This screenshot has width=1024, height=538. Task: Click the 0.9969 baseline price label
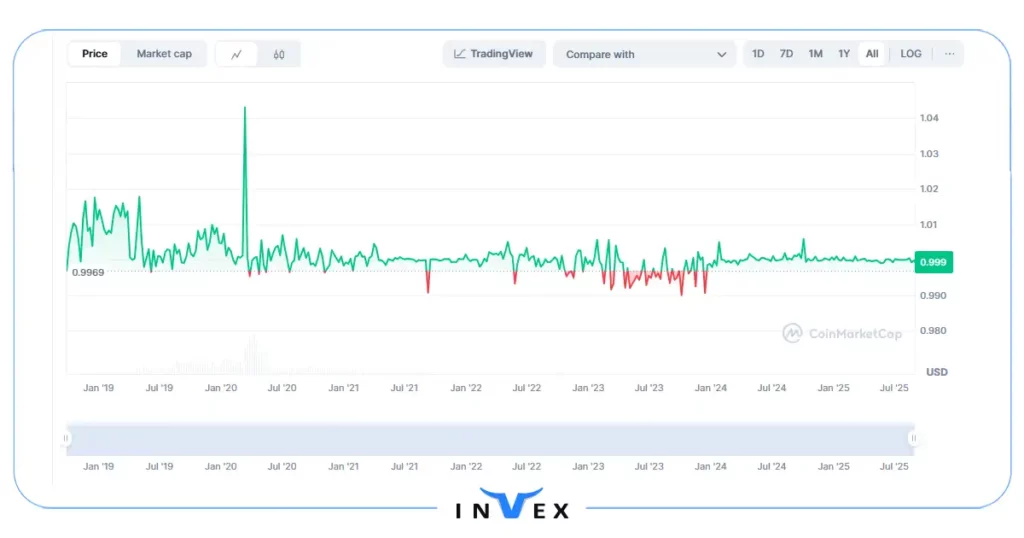pyautogui.click(x=88, y=272)
